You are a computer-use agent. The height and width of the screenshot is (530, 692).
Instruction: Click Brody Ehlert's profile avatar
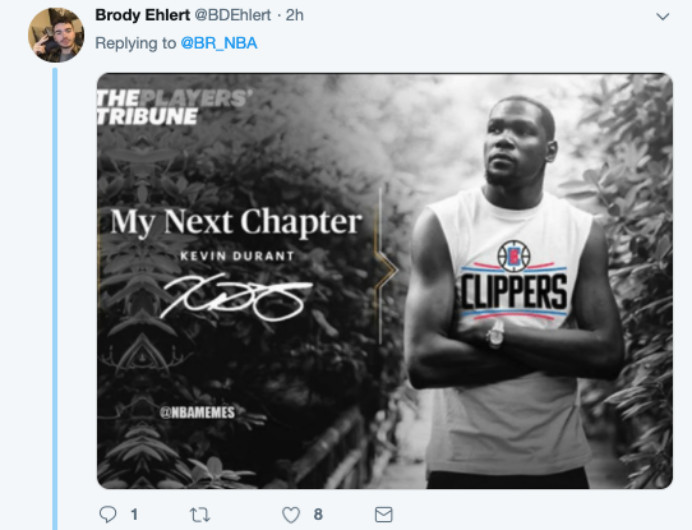coord(56,34)
